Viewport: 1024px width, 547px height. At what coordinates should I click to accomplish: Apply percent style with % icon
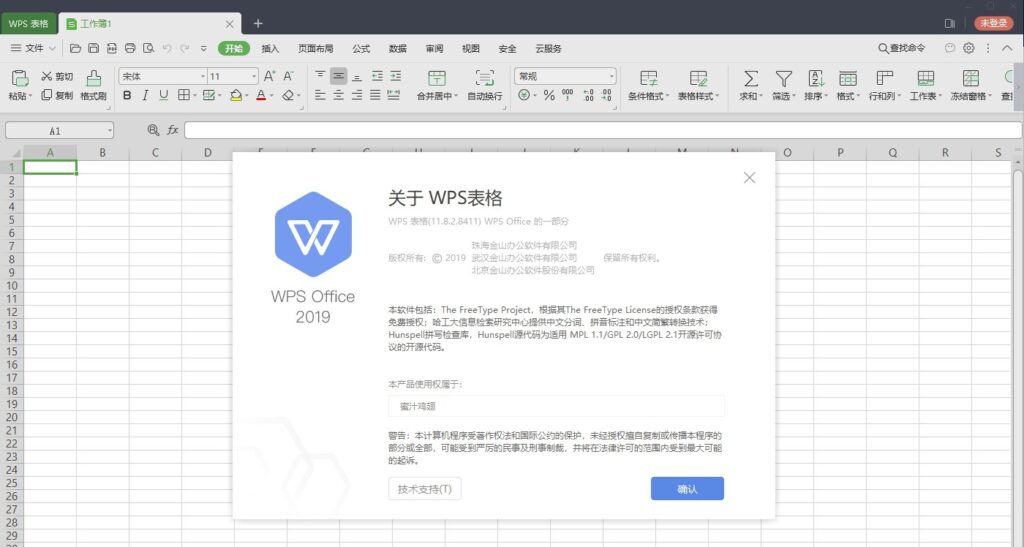(x=549, y=95)
